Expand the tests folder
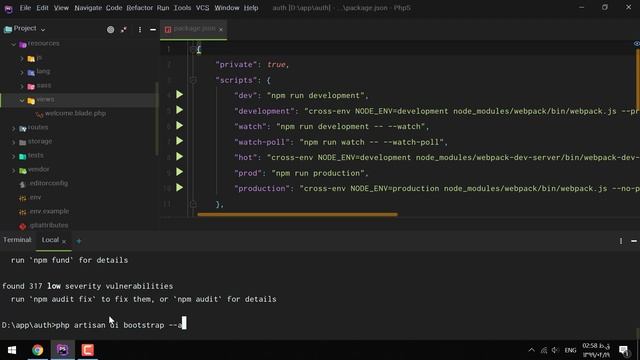Viewport: 640px width, 360px height. [13, 156]
